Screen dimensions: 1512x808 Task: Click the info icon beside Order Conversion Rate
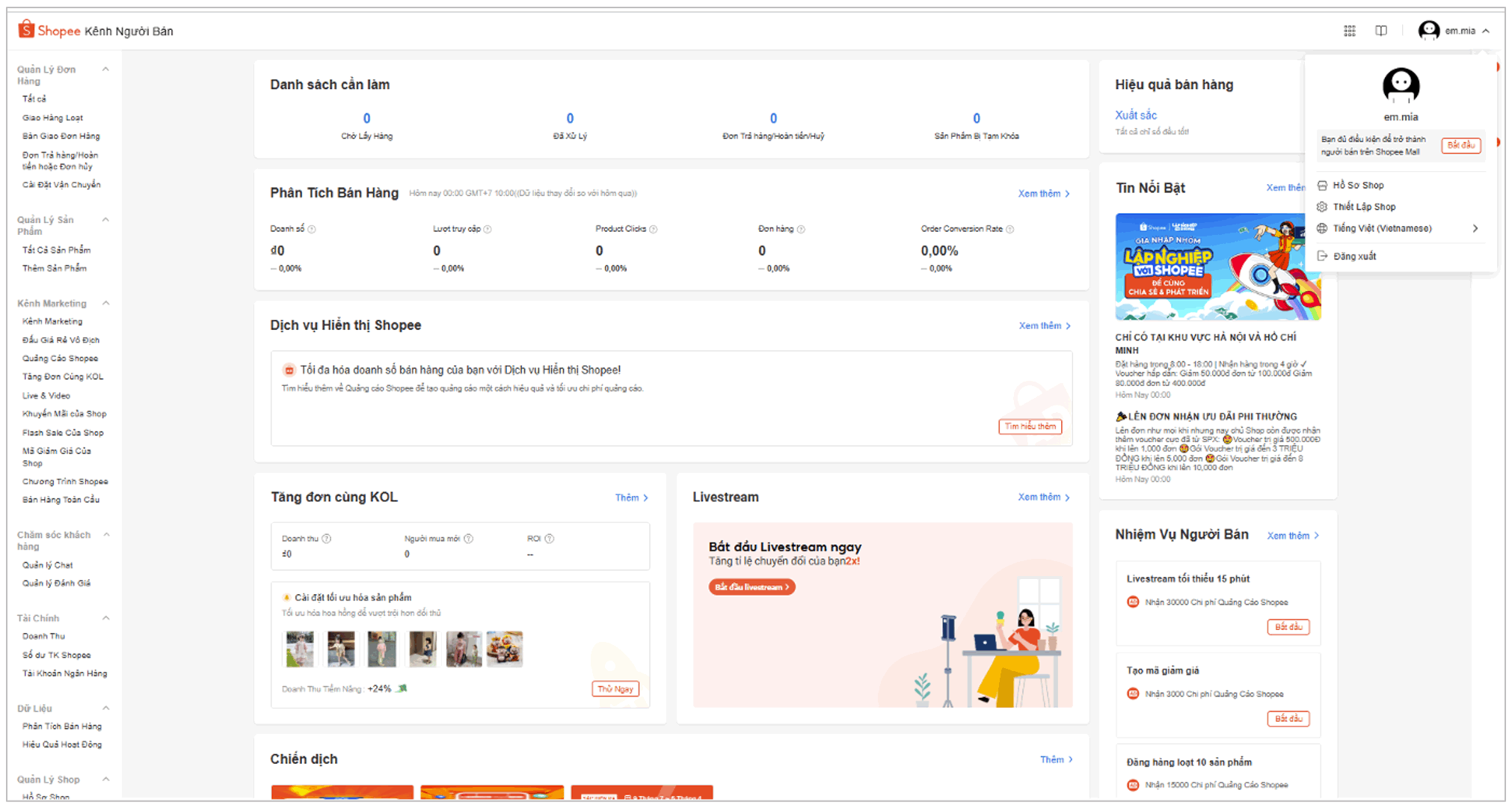click(x=1011, y=229)
